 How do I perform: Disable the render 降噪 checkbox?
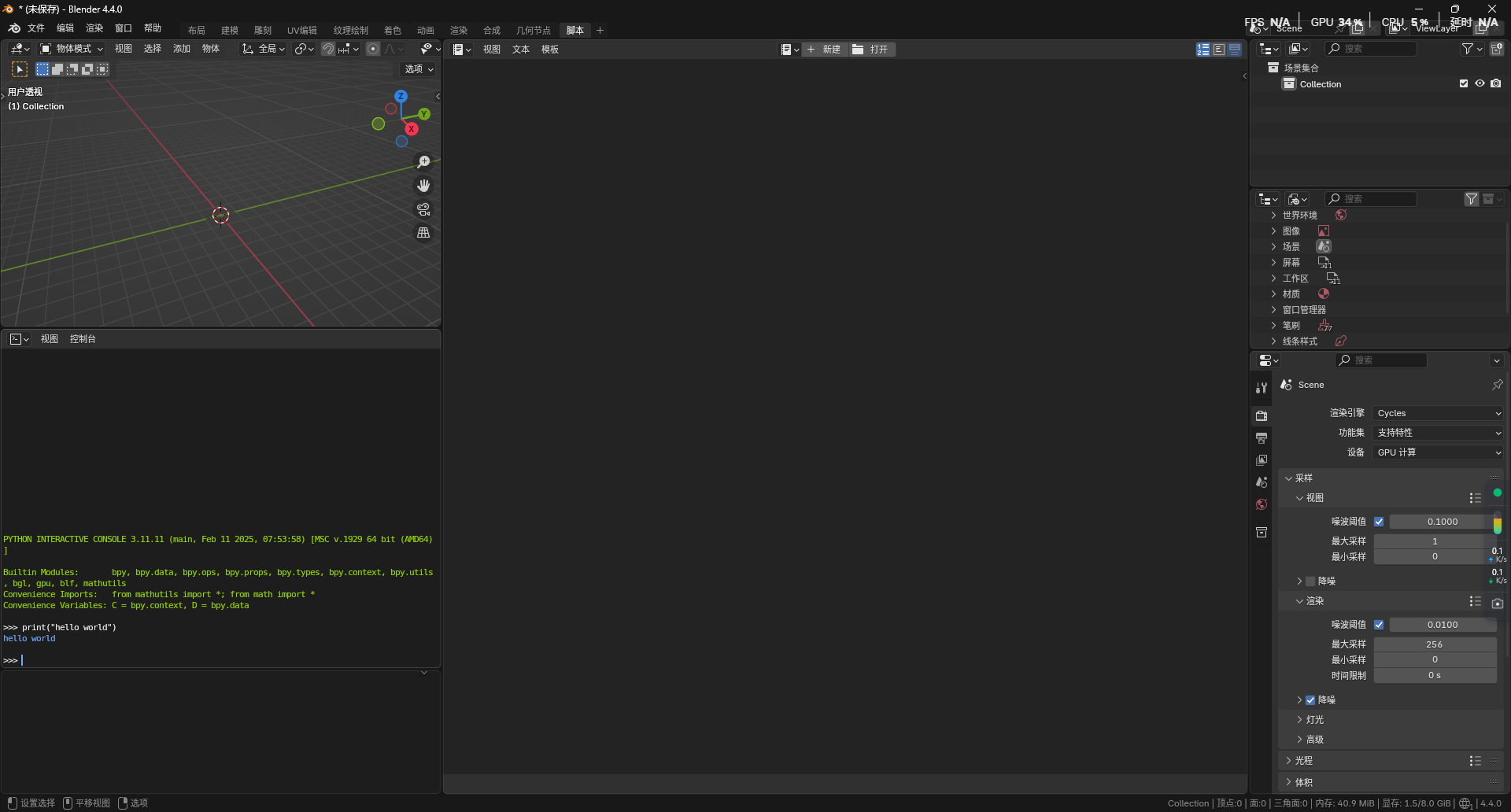[1310, 700]
